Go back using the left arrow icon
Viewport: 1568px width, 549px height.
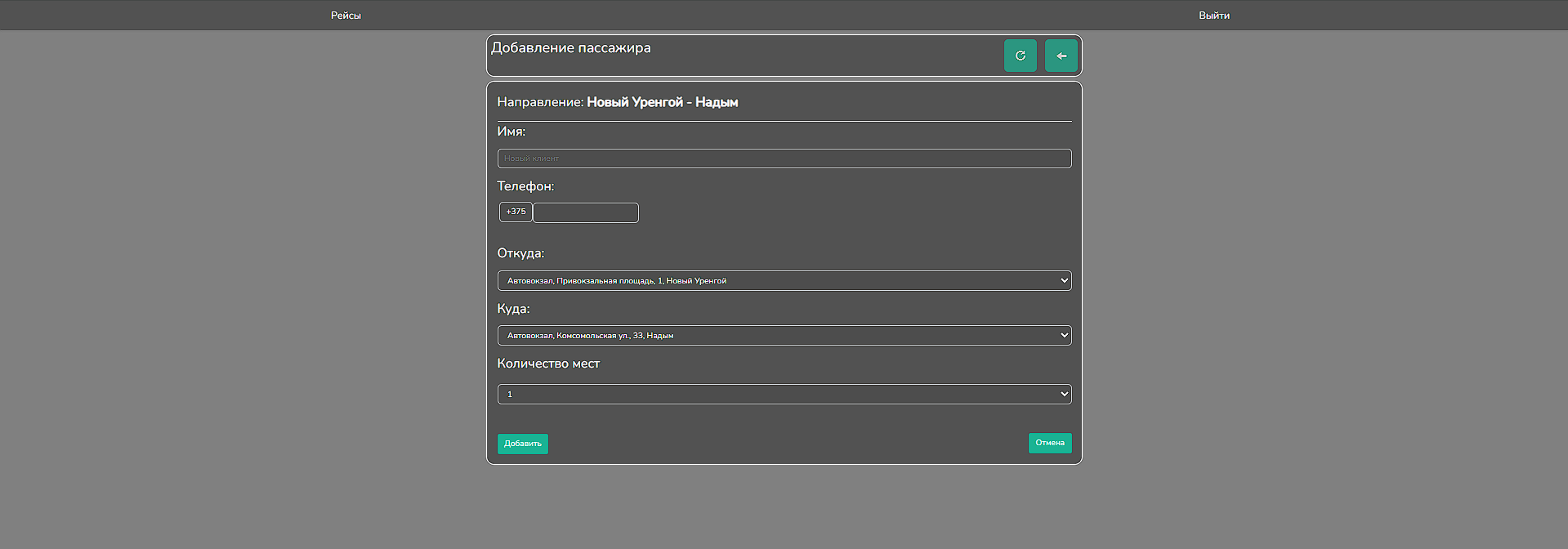pos(1061,56)
